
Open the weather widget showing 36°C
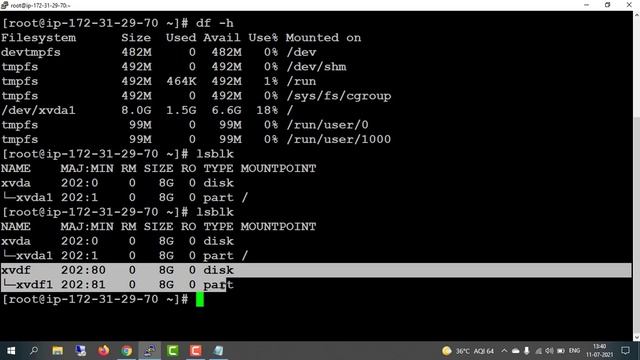(x=468, y=351)
